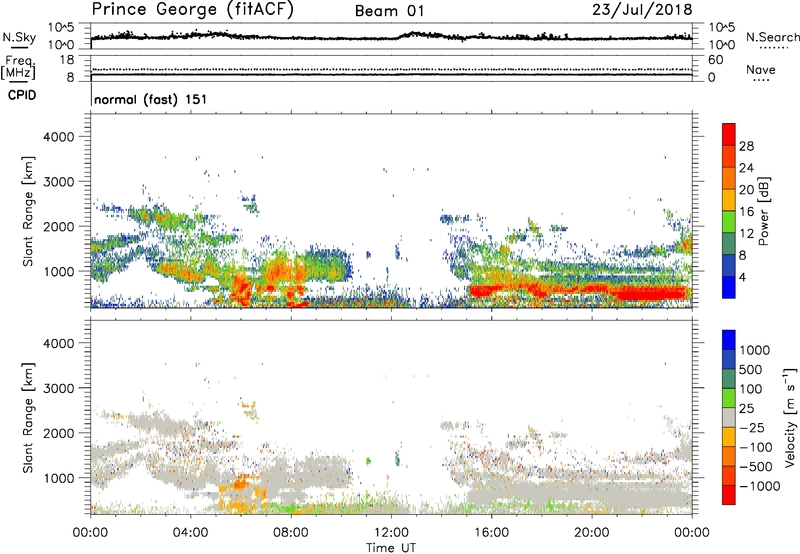Image resolution: width=800 pixels, height=554 pixels.
Task: Click the orange negative-velocity patch near 06:00
Action: 242,491
